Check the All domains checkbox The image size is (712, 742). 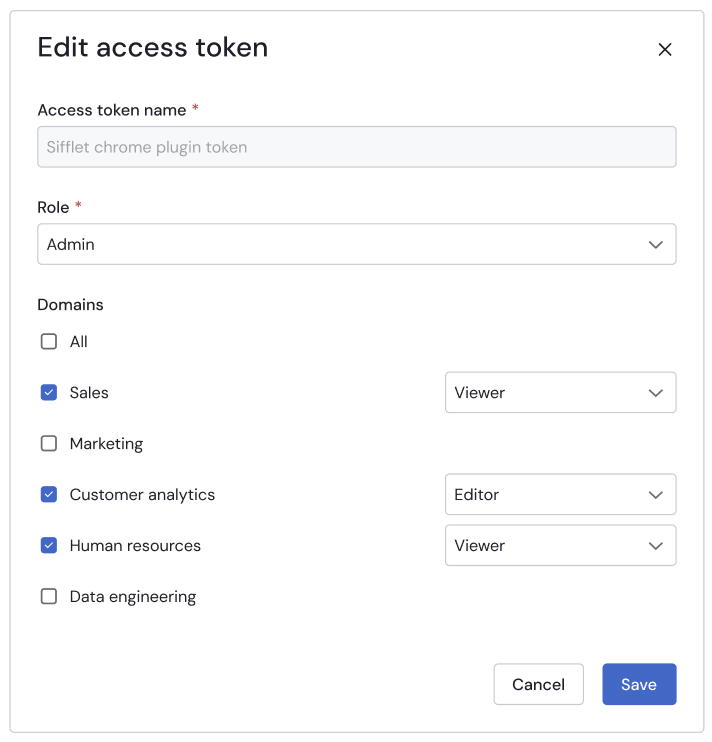49,342
